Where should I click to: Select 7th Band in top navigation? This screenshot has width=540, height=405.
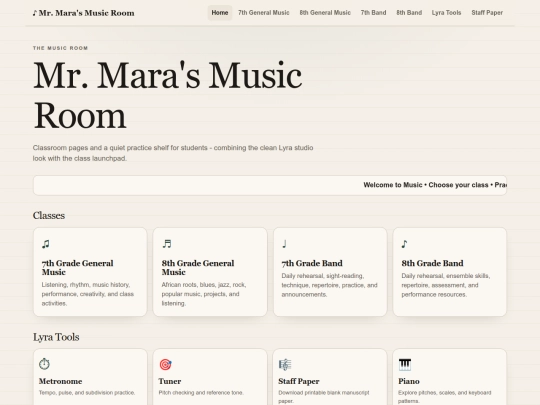coord(373,13)
